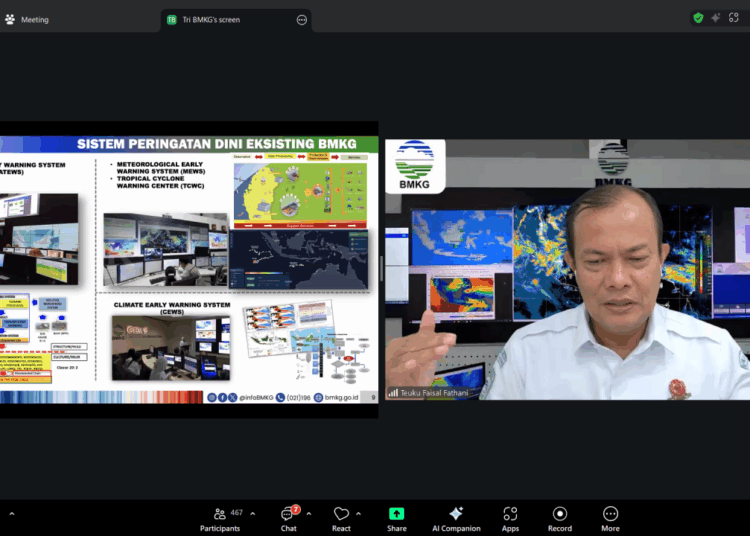Click the AI sparkle icon top-right
The height and width of the screenshot is (536, 750).
716,18
